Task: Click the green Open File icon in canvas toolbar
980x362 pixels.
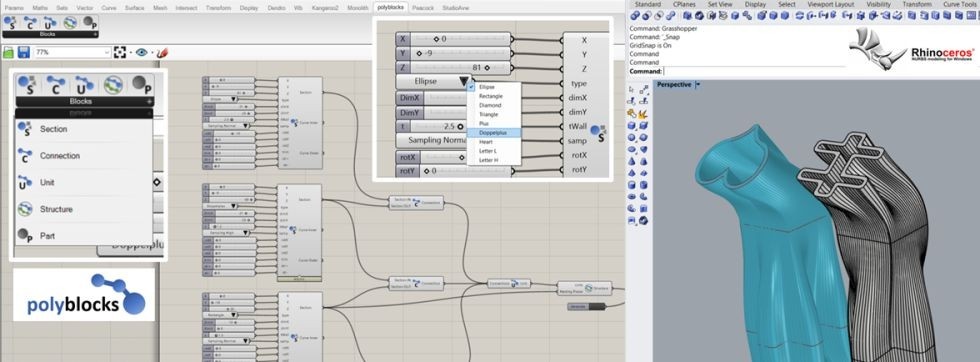Action: (x=9, y=53)
